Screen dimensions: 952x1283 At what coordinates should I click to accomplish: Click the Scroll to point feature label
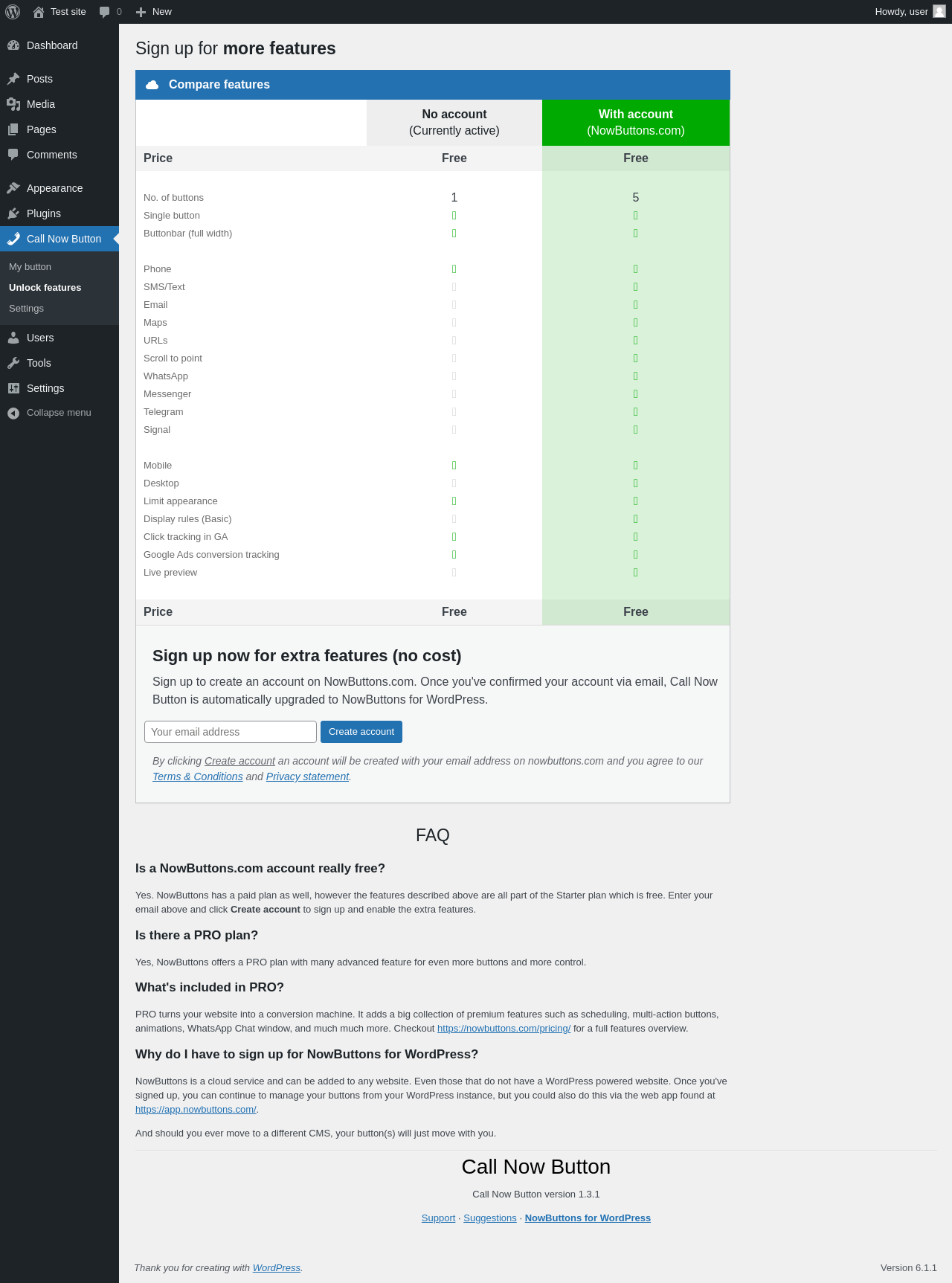[x=173, y=358]
